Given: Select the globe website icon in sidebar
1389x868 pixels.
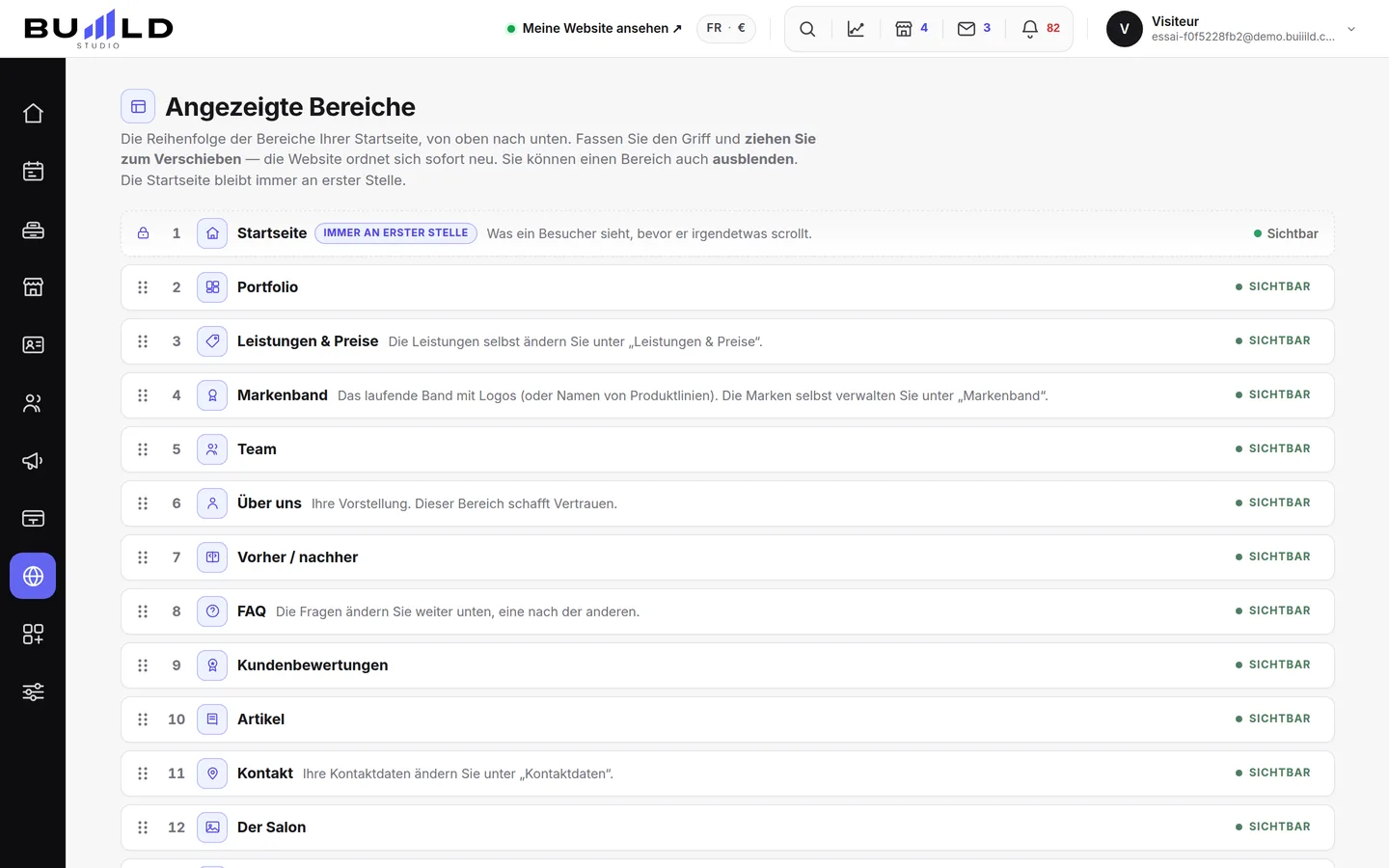Looking at the screenshot, I should (33, 576).
